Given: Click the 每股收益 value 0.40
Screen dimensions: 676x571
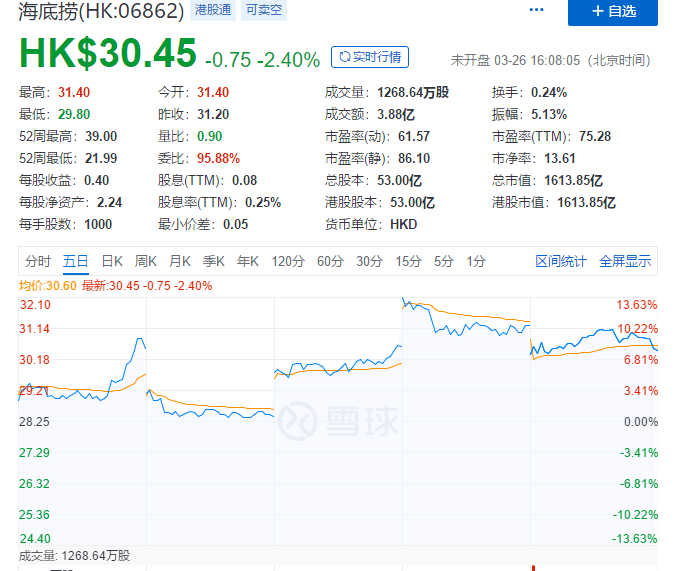Looking at the screenshot, I should (x=97, y=180).
